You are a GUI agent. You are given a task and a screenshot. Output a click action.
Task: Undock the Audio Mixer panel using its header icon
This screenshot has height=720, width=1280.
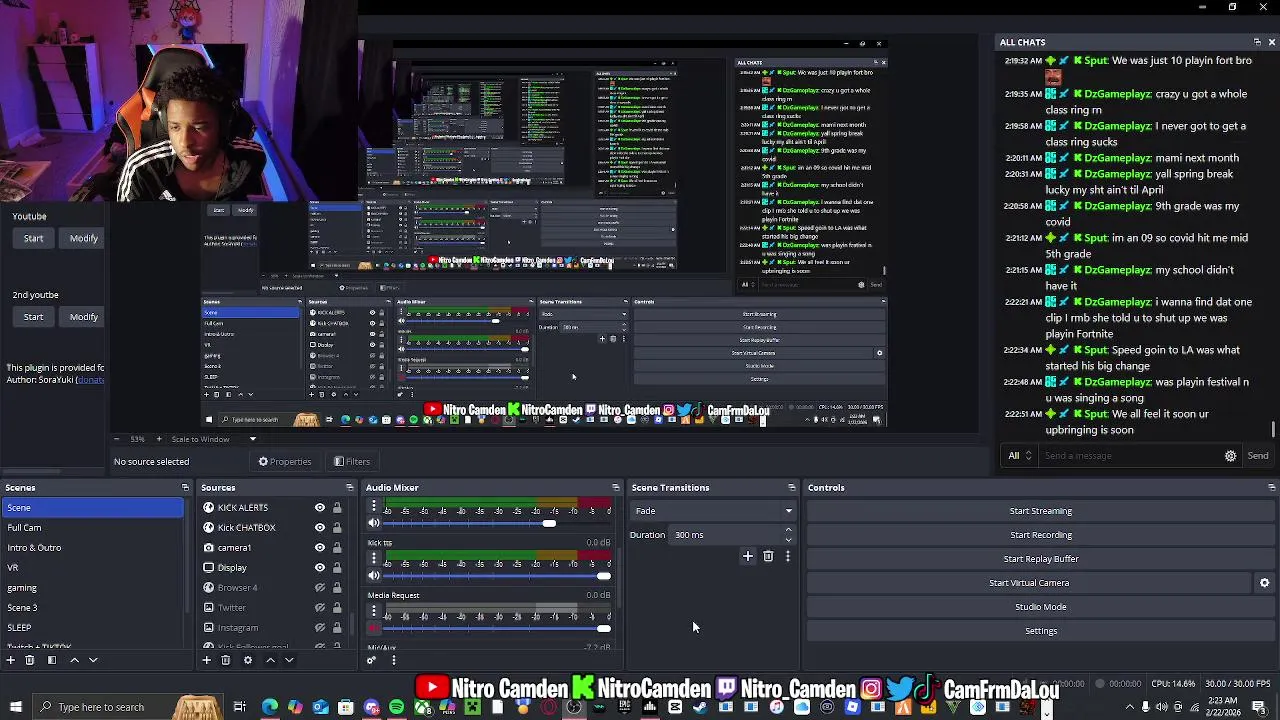pyautogui.click(x=615, y=487)
